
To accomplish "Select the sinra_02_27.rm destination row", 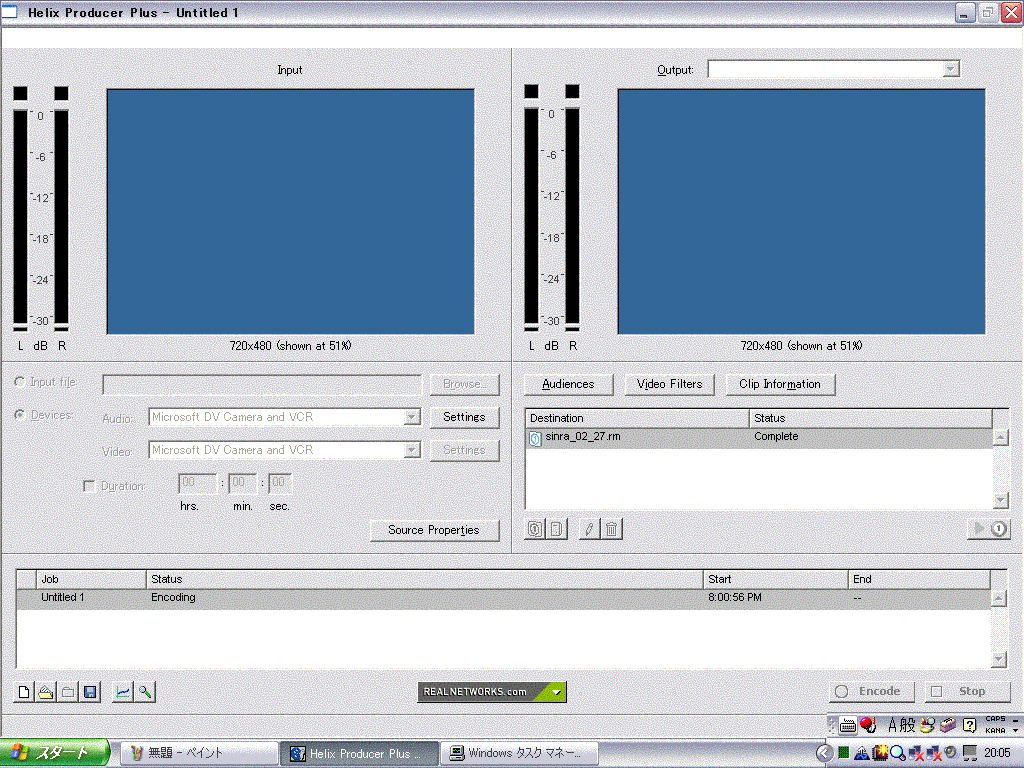I will click(638, 437).
